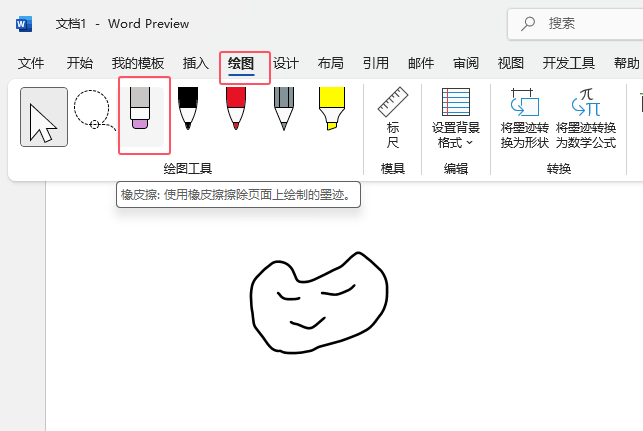Click the 转换 group label
The height and width of the screenshot is (431, 643).
click(x=559, y=169)
